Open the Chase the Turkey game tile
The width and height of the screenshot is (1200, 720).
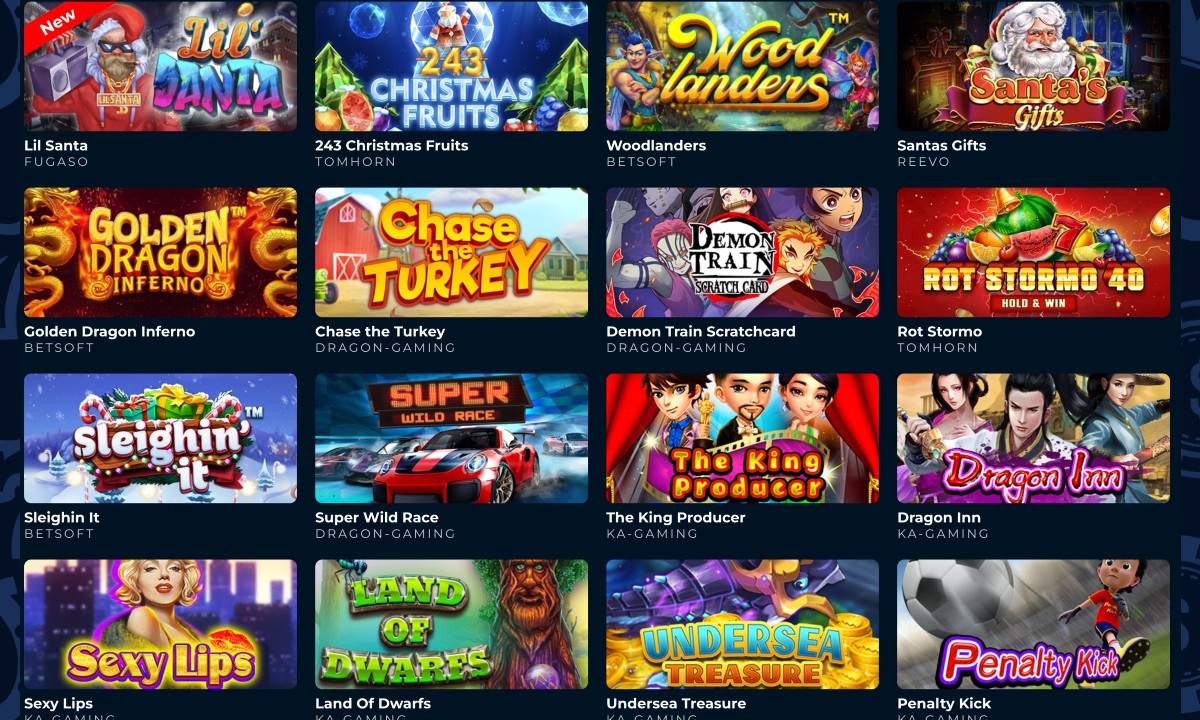(x=451, y=252)
